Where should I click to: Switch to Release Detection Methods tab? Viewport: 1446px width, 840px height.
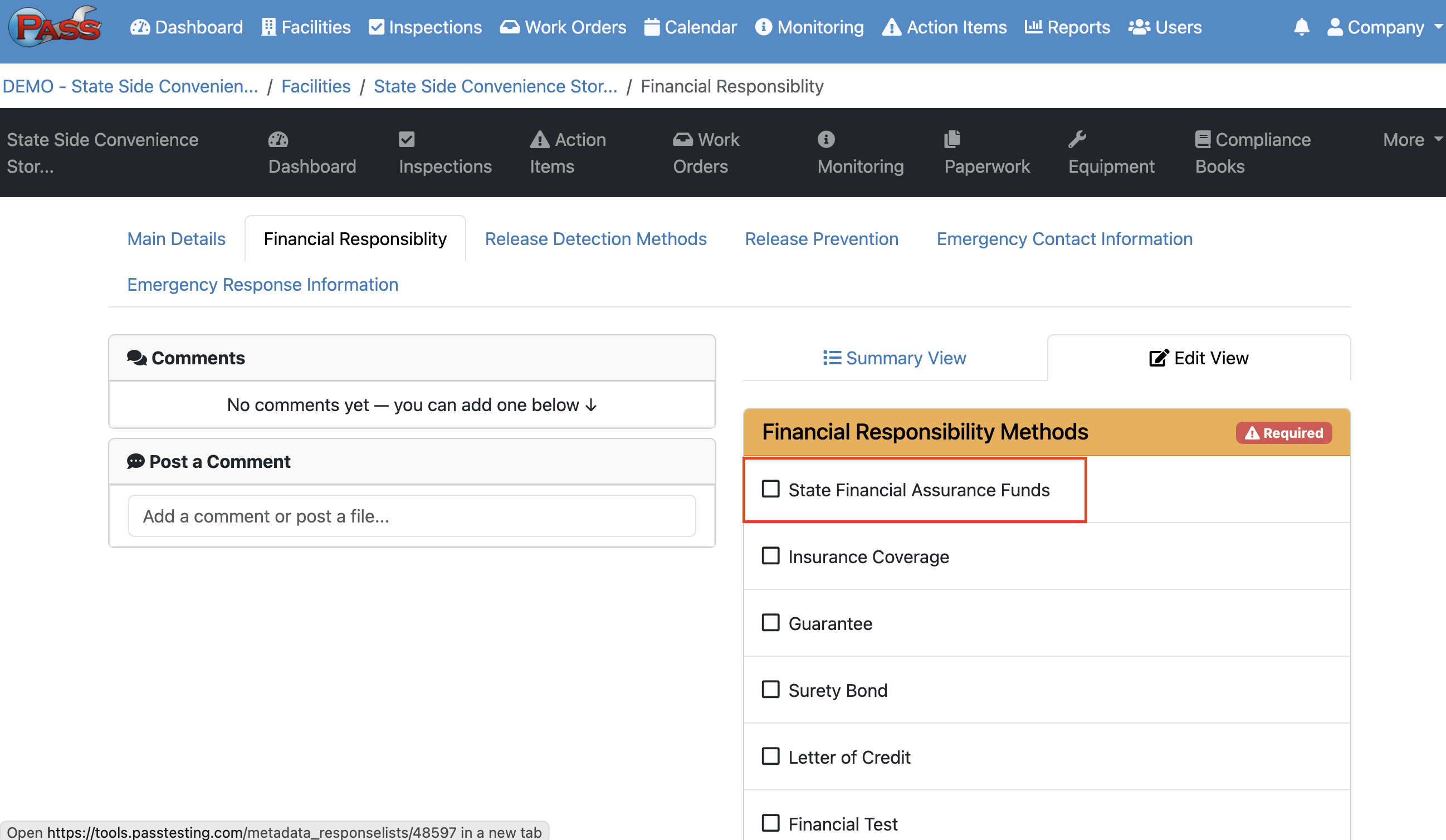pyautogui.click(x=595, y=239)
